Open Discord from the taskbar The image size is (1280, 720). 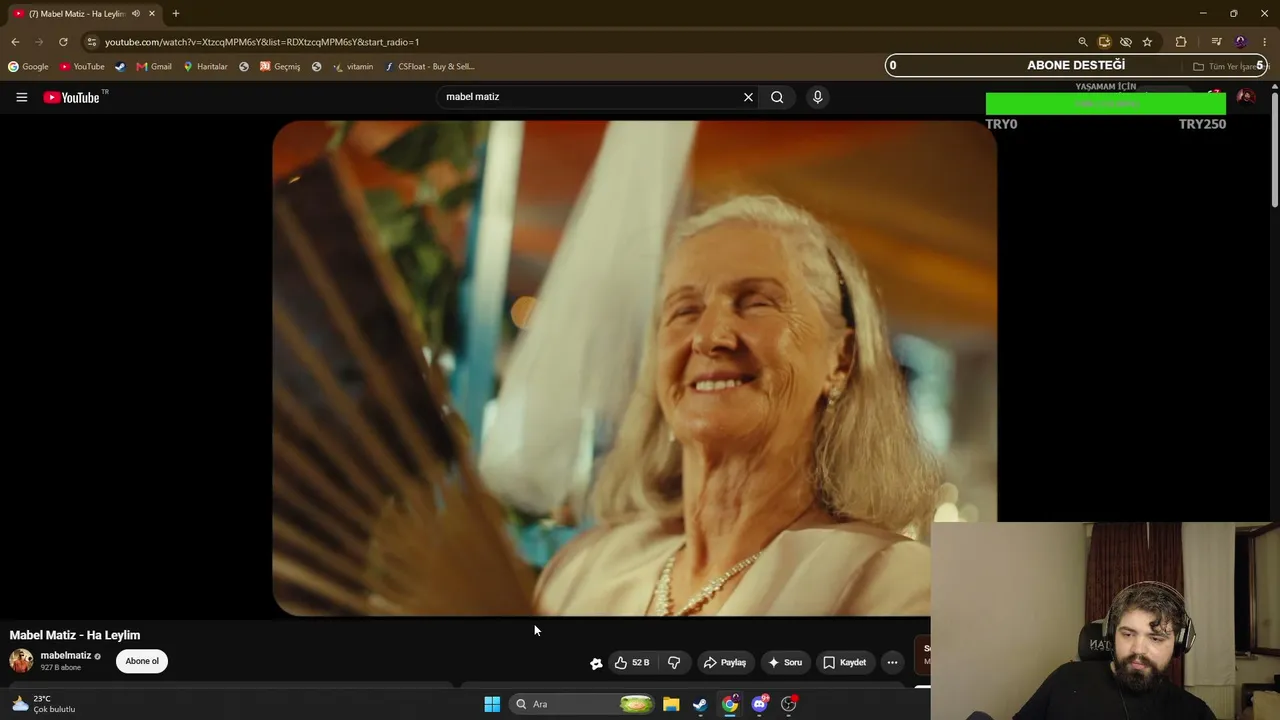[x=759, y=704]
